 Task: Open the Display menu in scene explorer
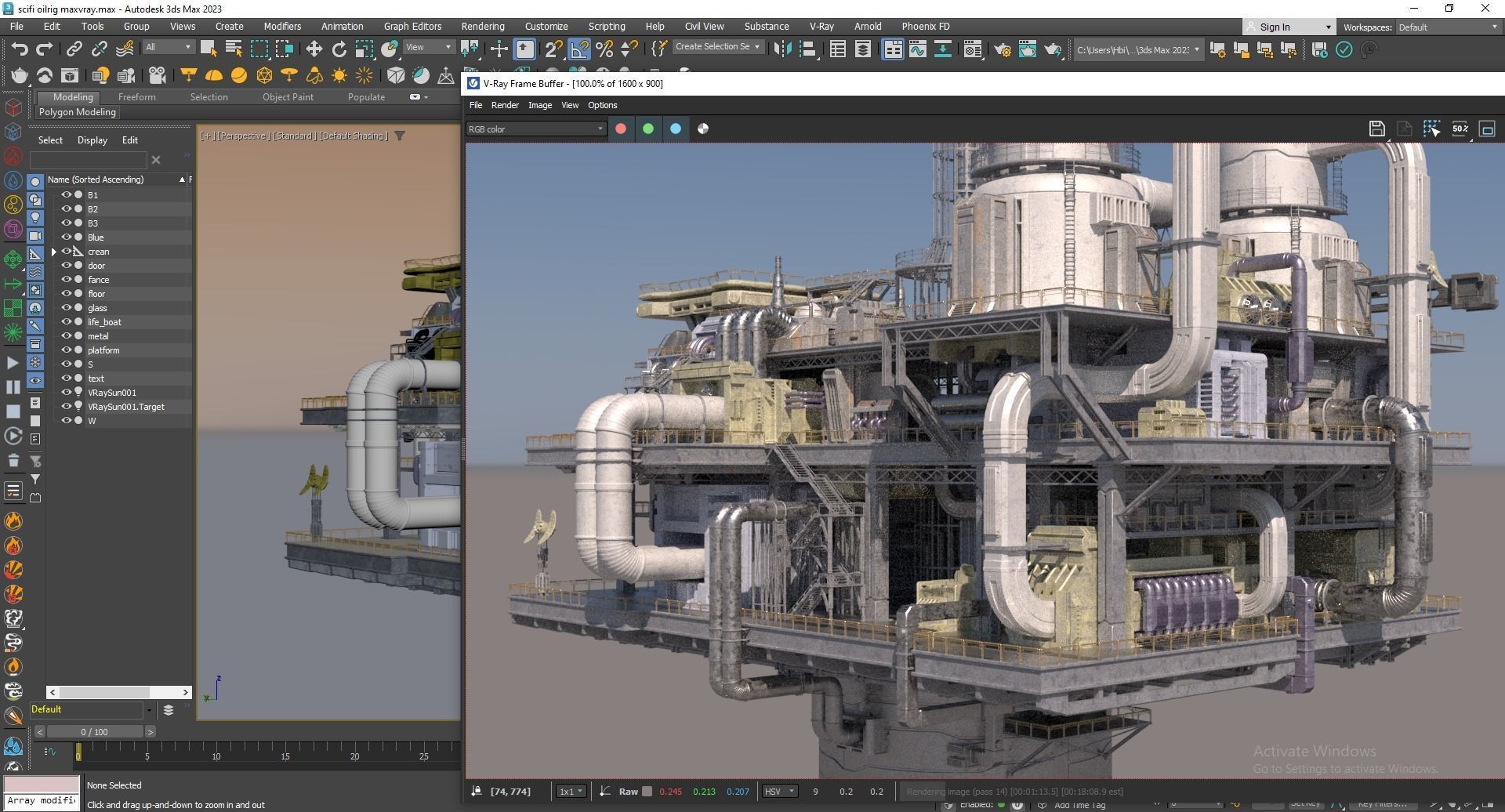[92, 140]
